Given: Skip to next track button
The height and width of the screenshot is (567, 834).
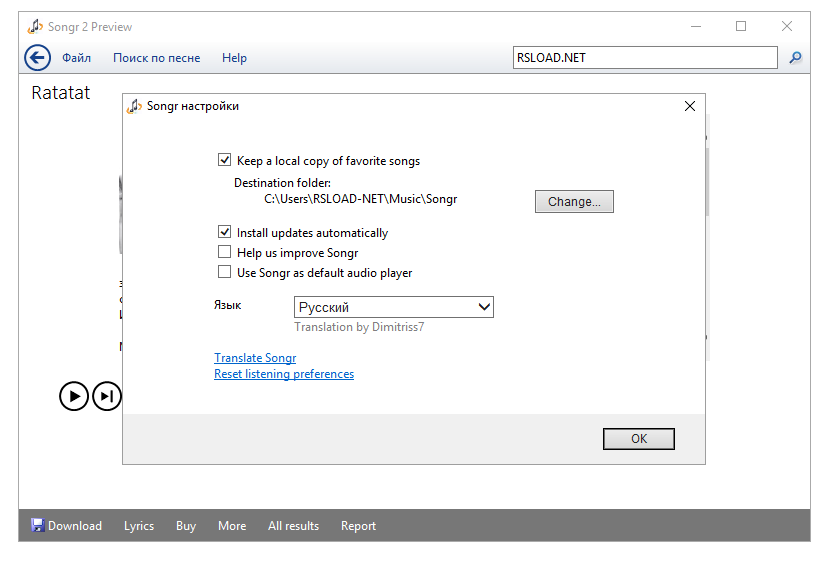Looking at the screenshot, I should tap(107, 396).
